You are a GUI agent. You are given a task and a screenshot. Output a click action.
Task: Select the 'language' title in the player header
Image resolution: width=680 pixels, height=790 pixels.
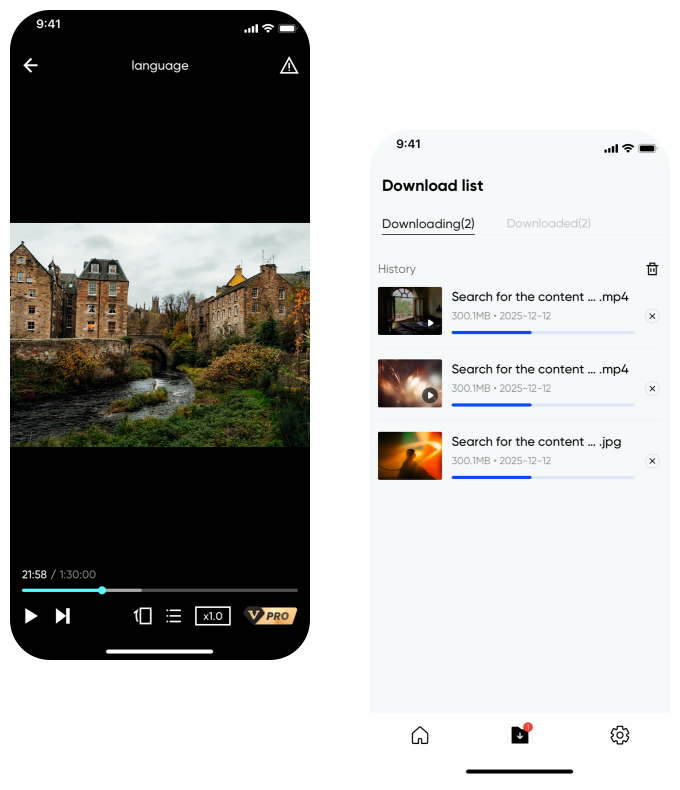pos(160,65)
